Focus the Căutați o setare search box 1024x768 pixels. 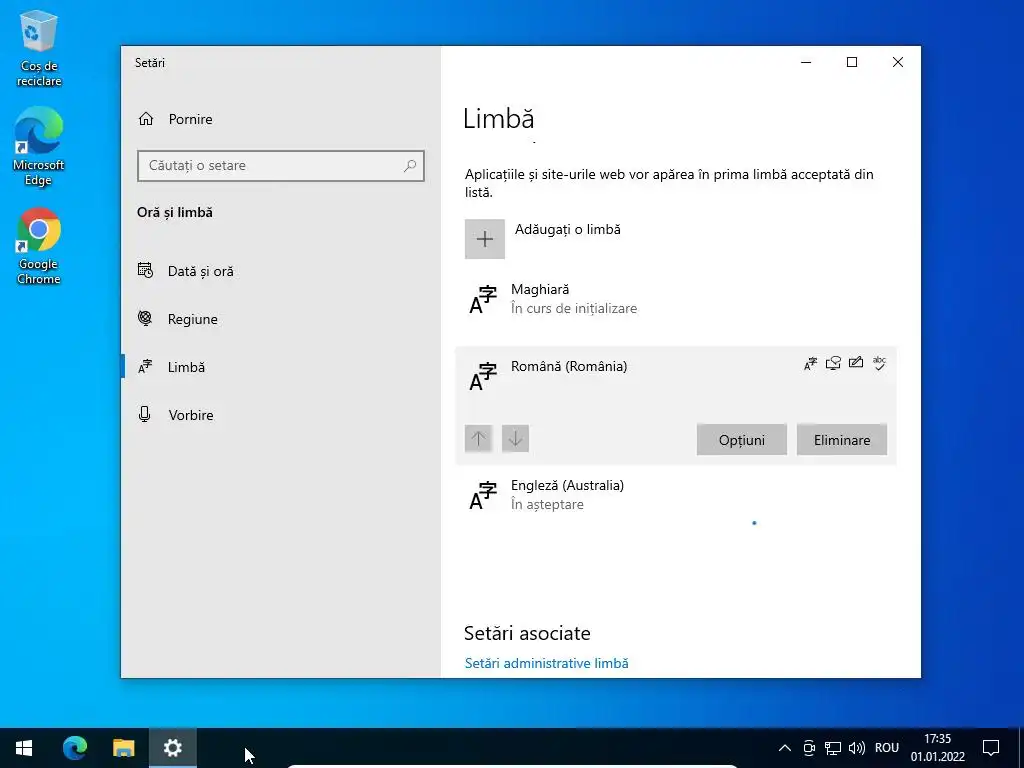click(281, 166)
